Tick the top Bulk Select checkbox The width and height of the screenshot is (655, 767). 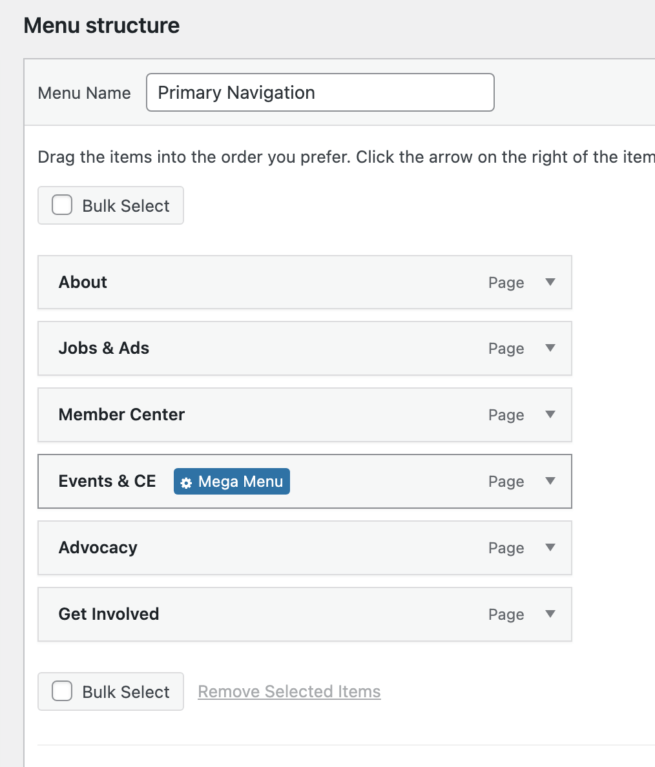(62, 205)
